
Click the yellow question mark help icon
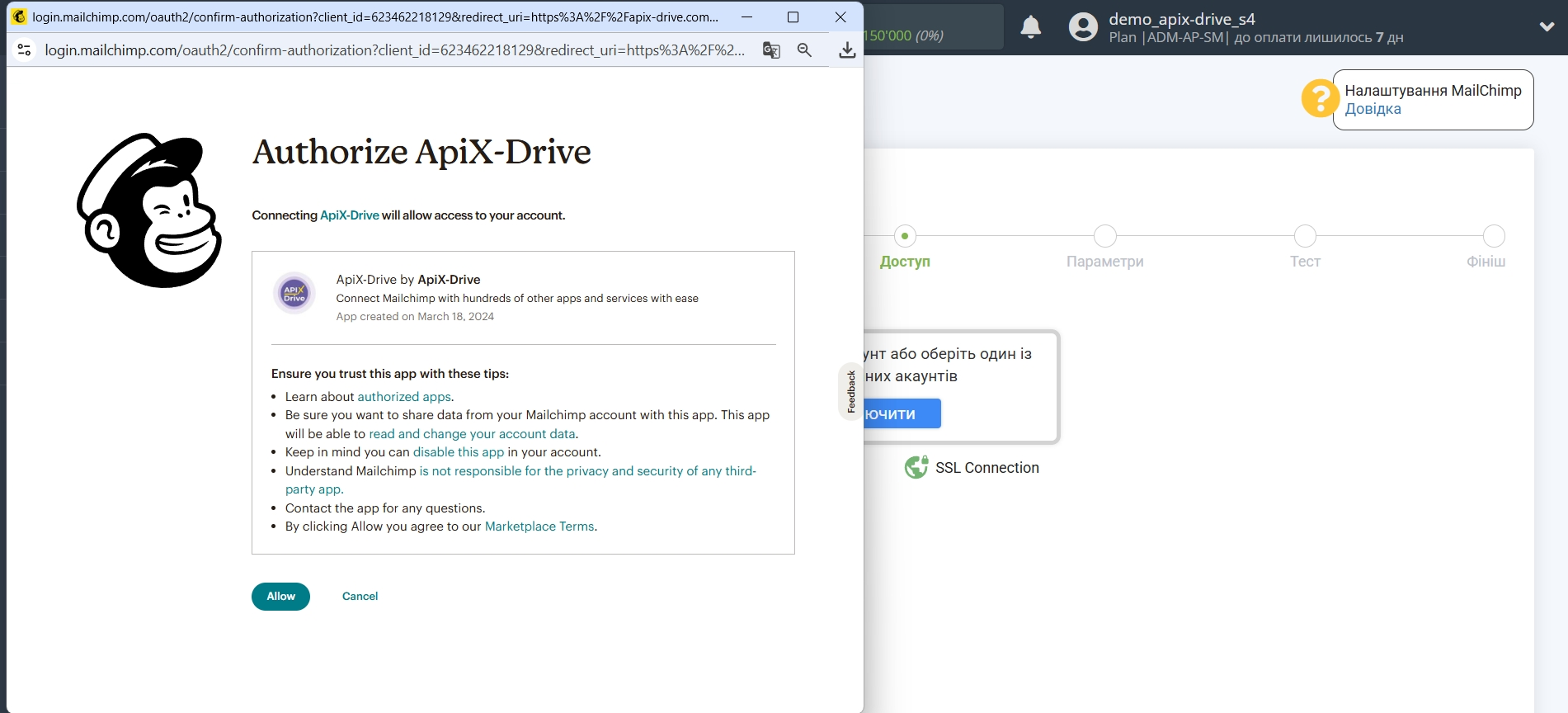(x=1320, y=98)
